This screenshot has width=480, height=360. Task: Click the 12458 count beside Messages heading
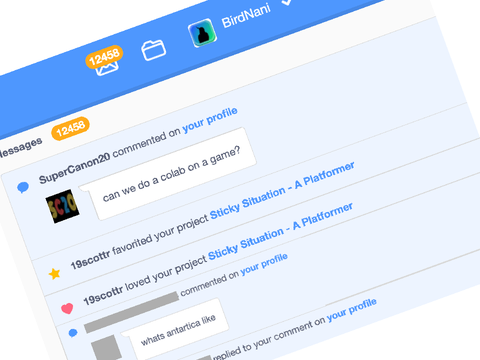click(70, 129)
